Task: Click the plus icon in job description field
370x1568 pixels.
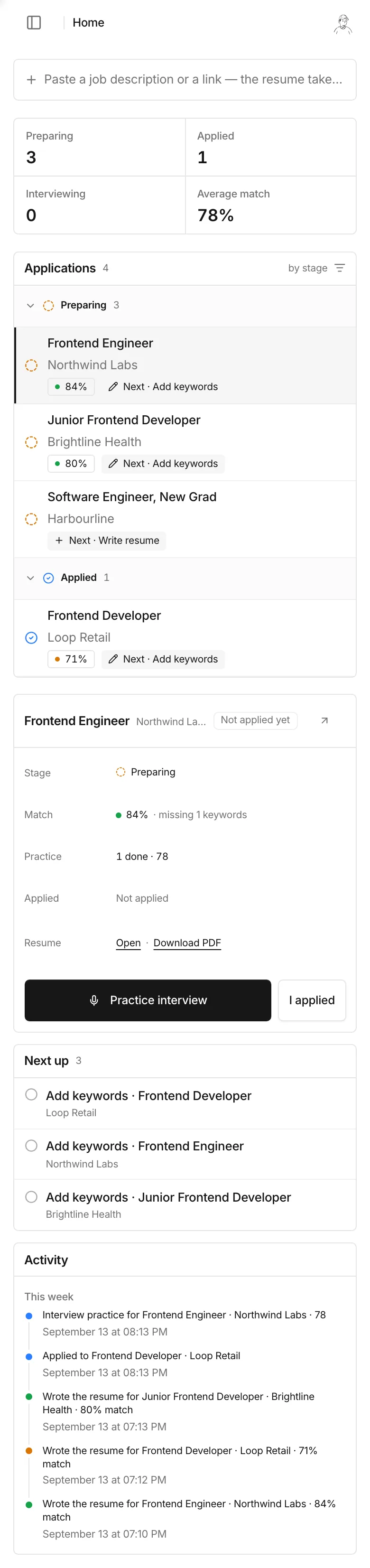Action: pyautogui.click(x=31, y=80)
